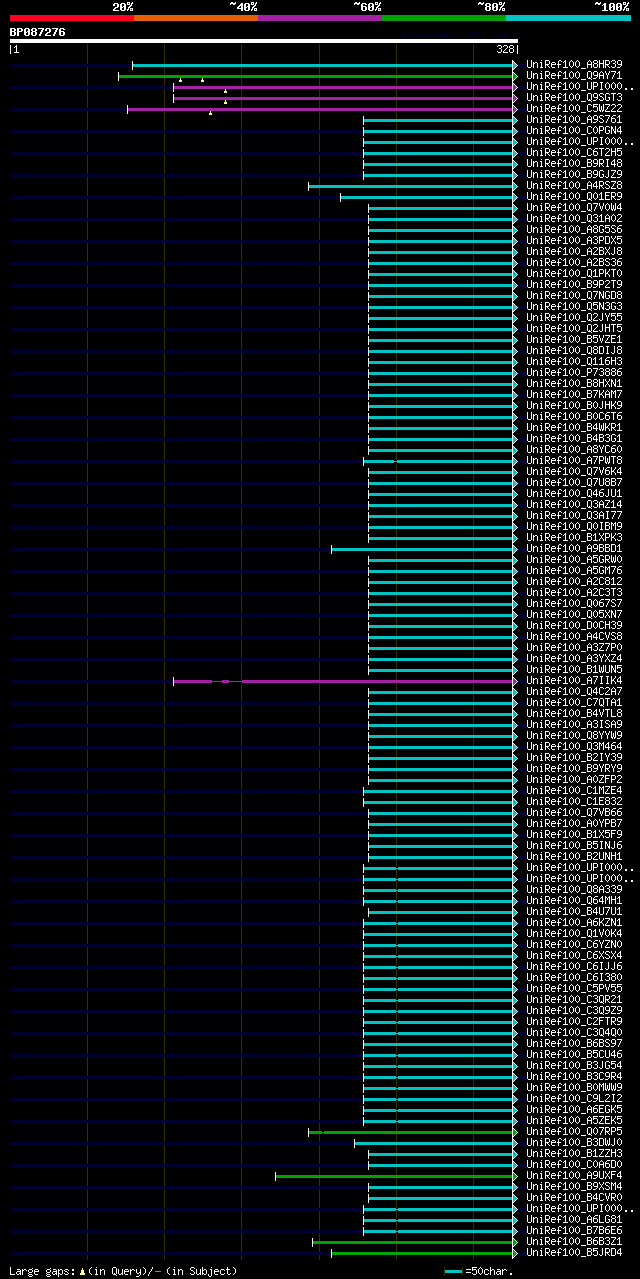Select the UniRef100_B5INJ6 label

coord(574,845)
